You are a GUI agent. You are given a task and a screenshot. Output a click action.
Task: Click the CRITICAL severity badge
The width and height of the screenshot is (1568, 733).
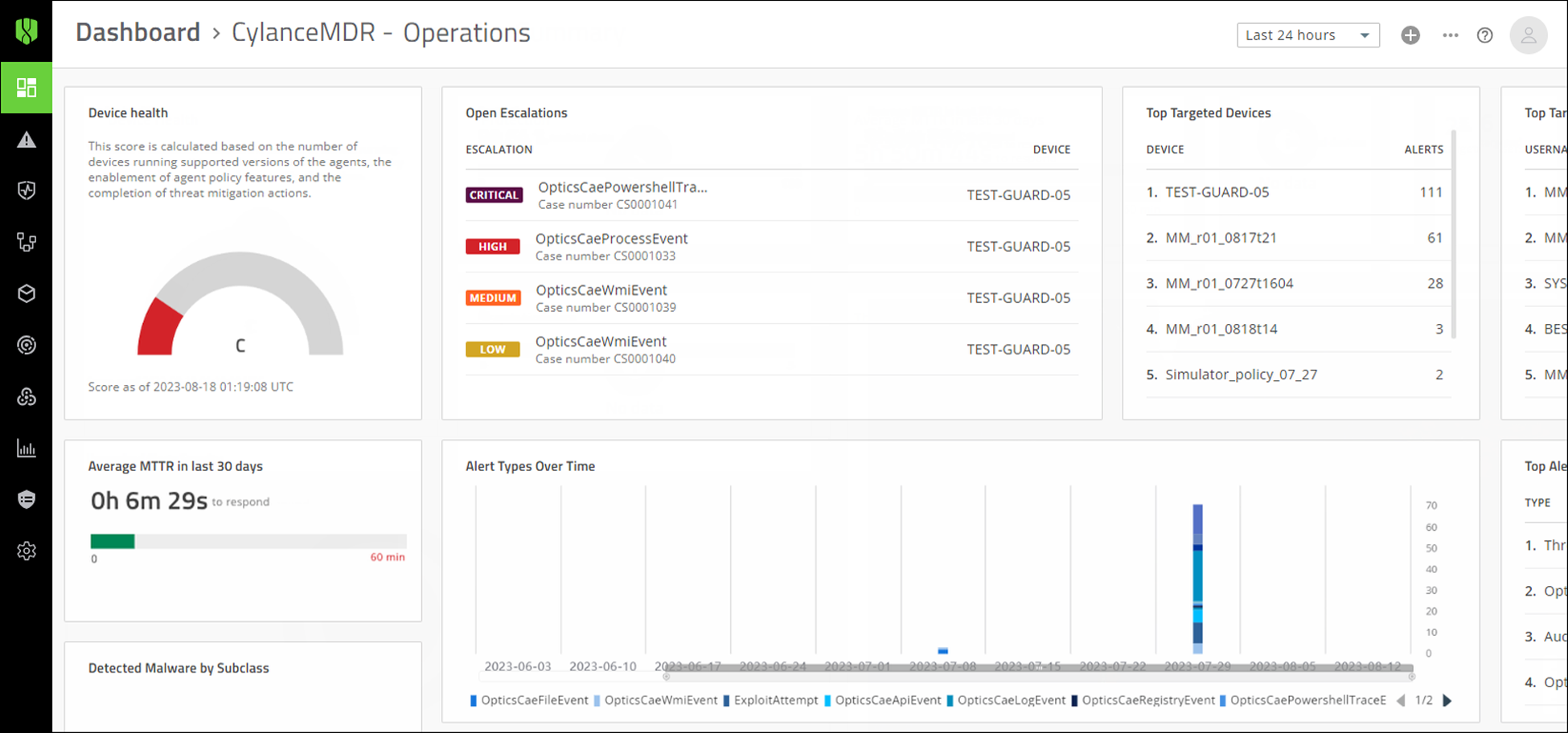click(495, 195)
